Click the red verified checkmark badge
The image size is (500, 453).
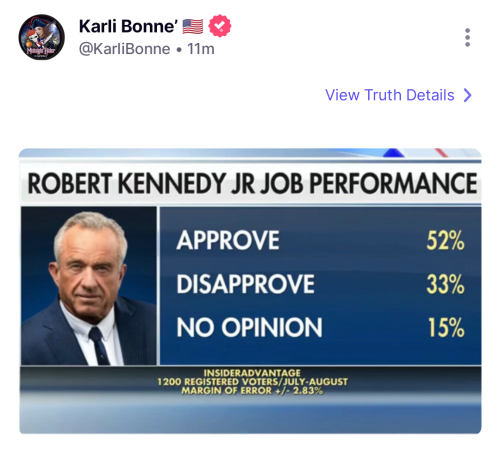point(220,26)
